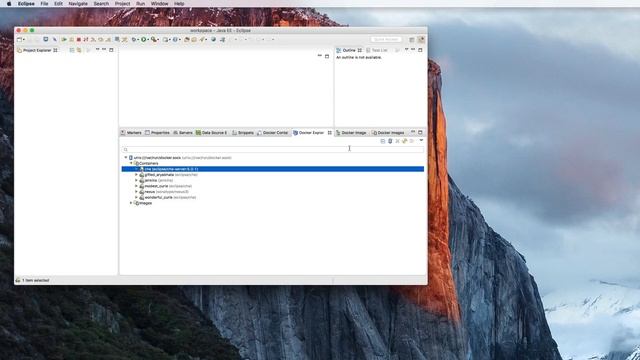Click the Collapse All icon in Project Explorer

pyautogui.click(x=72, y=50)
